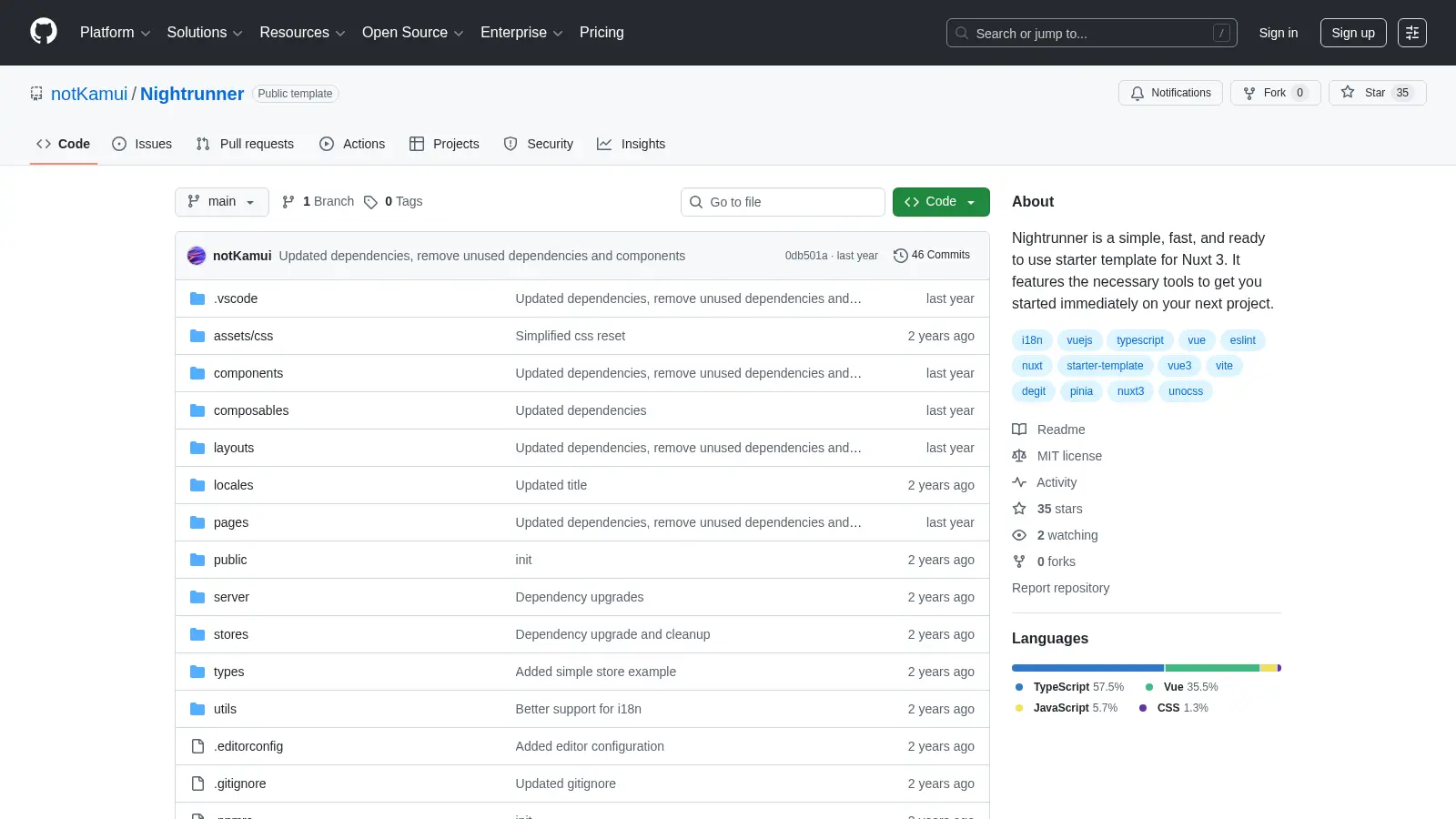Select the typescript topic tag

click(1140, 340)
